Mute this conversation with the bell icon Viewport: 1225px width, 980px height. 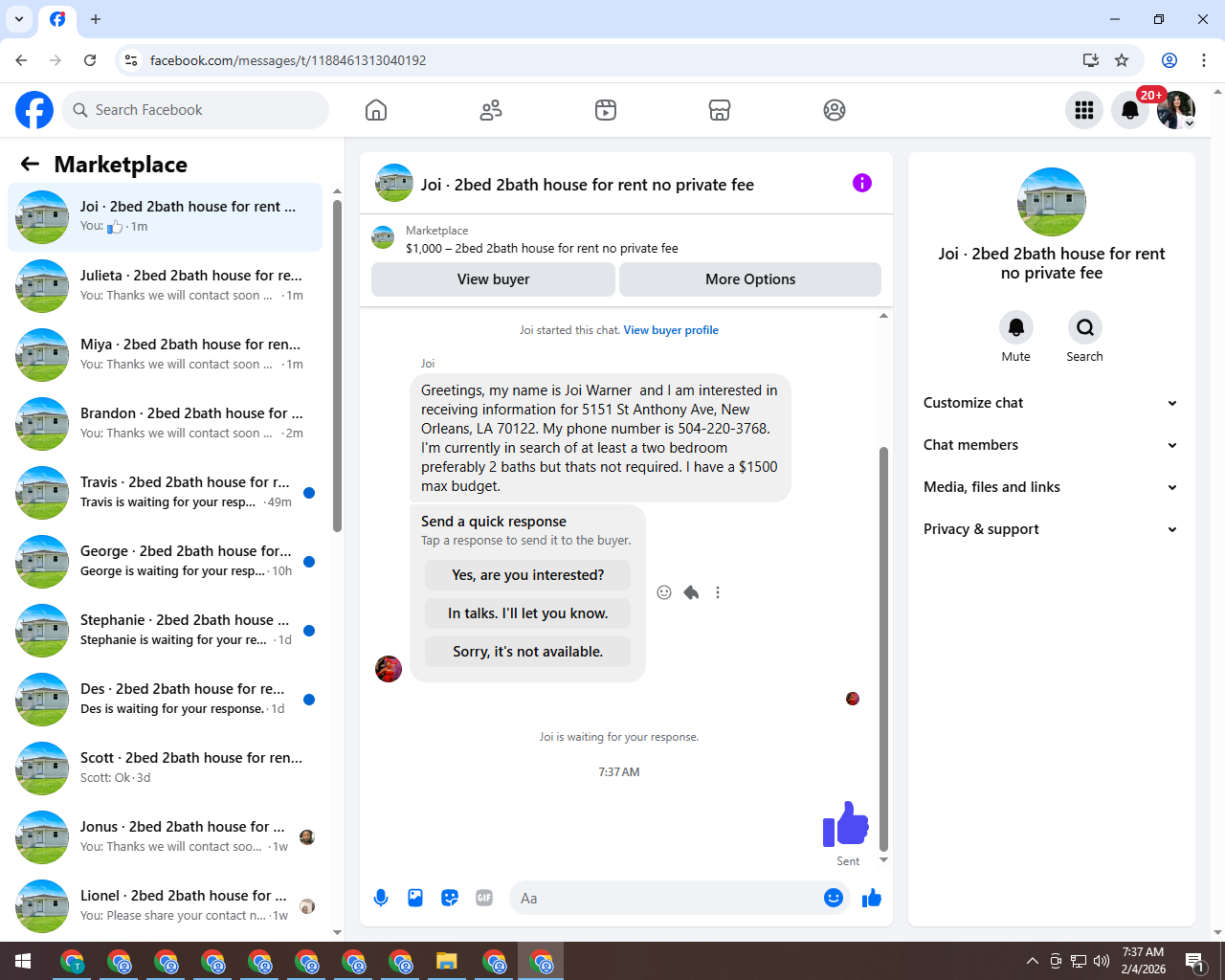tap(1016, 327)
